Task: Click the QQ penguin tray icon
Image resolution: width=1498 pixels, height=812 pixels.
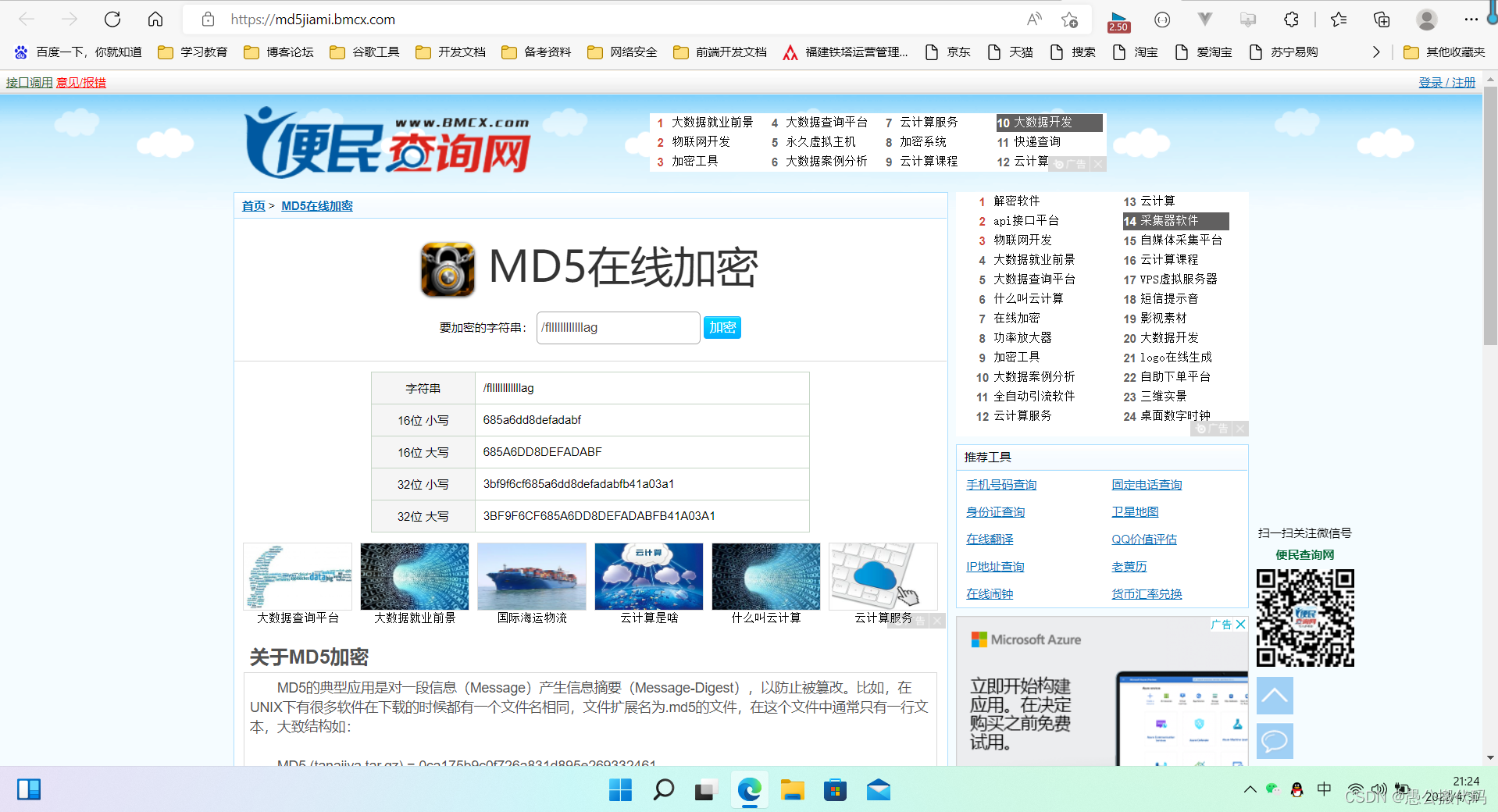Action: click(1297, 789)
